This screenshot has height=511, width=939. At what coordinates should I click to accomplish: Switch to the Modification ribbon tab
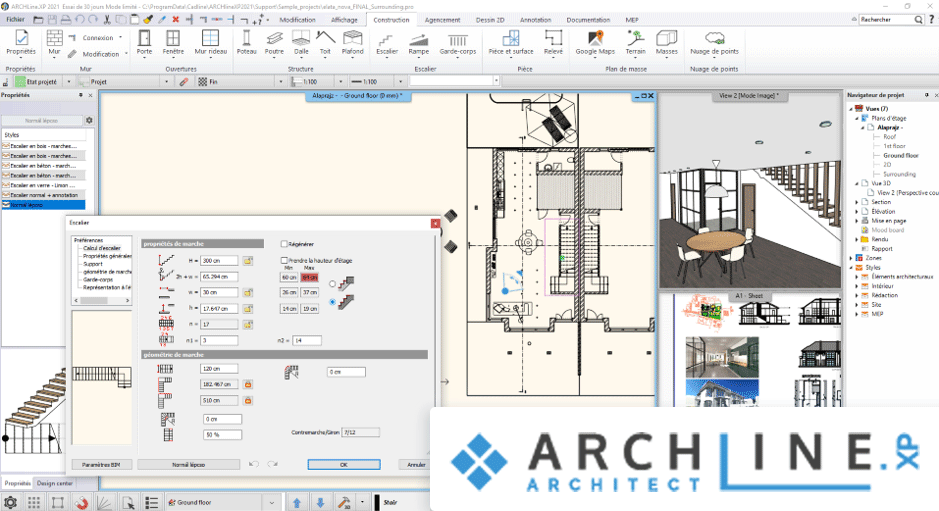(297, 20)
